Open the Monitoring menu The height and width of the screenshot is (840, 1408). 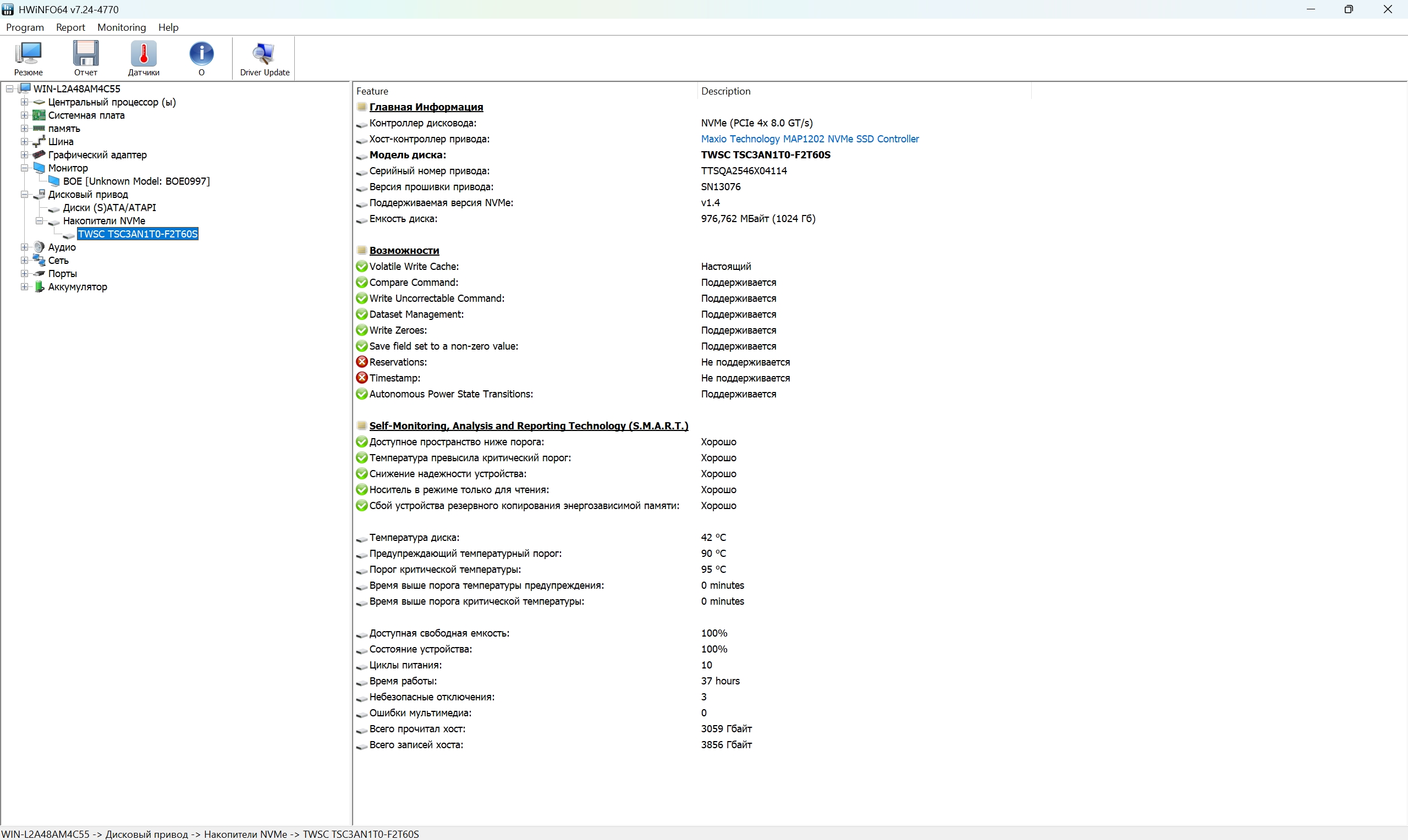[121, 27]
